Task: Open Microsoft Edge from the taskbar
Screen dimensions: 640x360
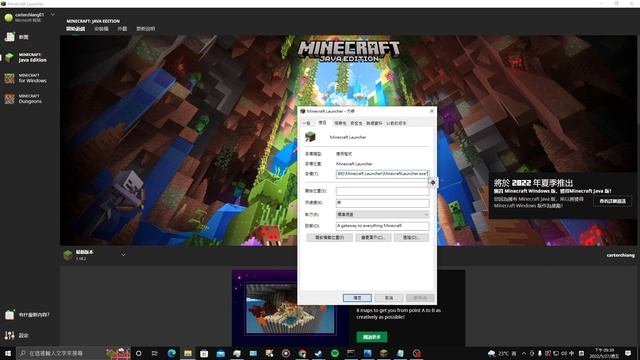Action: tap(171, 353)
